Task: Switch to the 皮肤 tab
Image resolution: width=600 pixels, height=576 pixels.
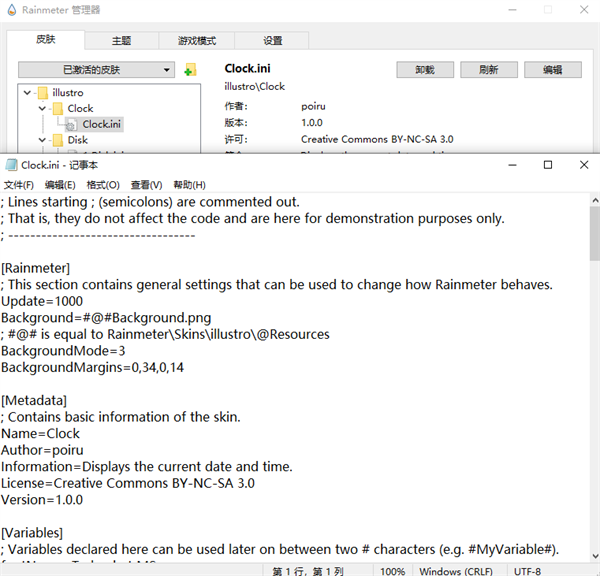Action: pyautogui.click(x=46, y=39)
